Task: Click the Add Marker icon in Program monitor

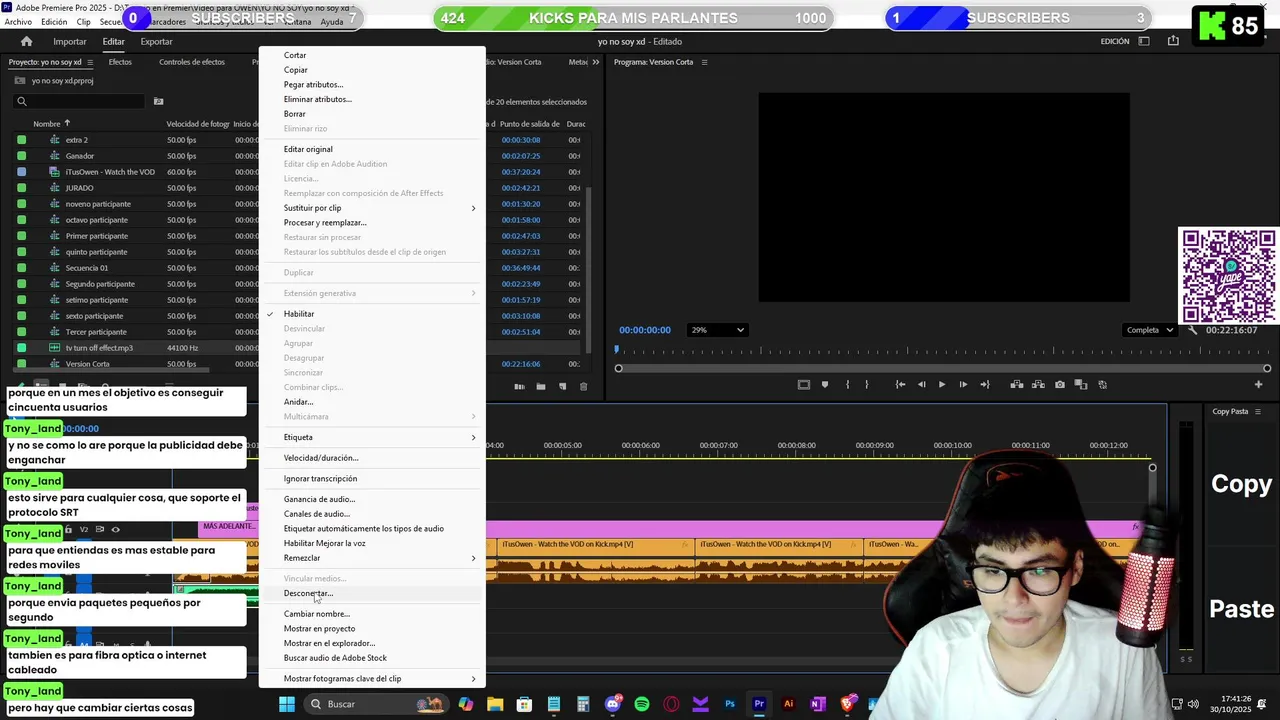Action: 825,384
